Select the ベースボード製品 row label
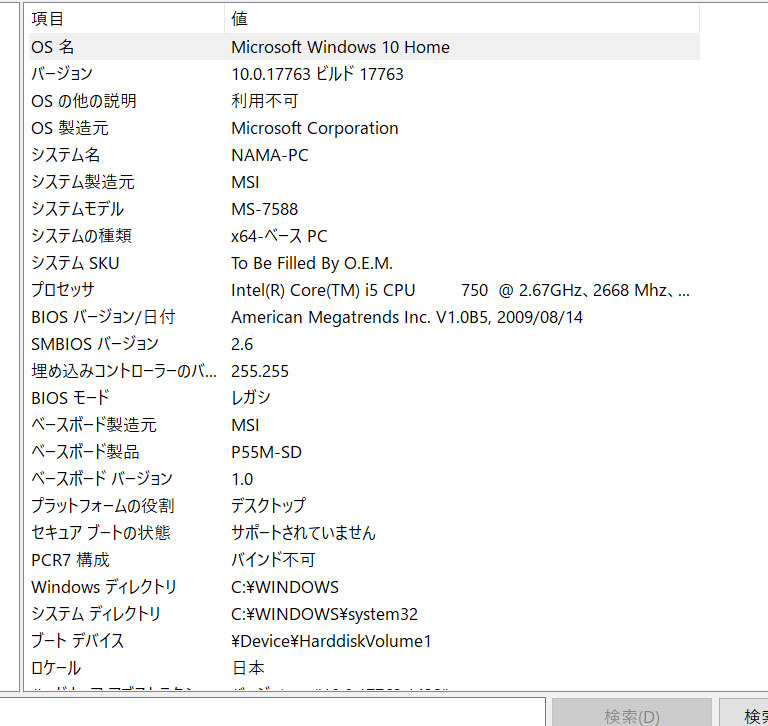The height and width of the screenshot is (726, 768). 85,452
